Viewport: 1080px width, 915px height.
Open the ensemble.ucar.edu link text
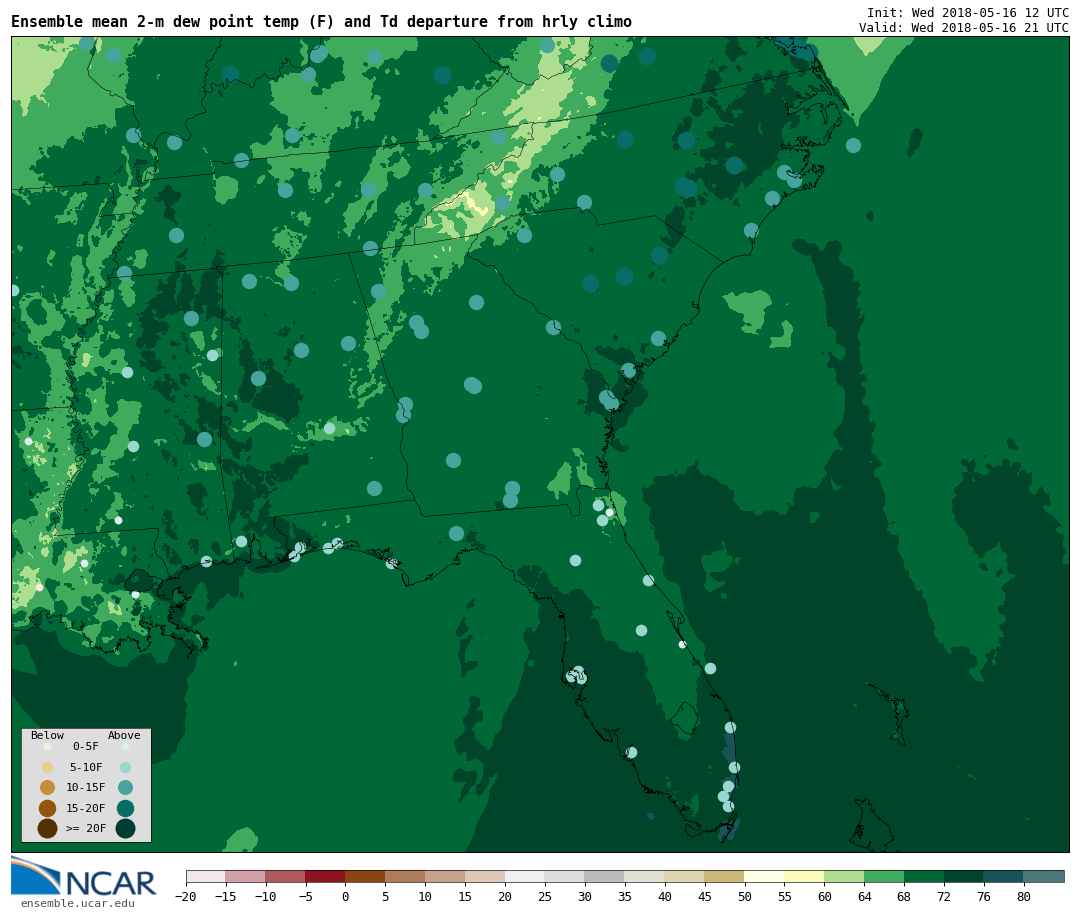coord(78,903)
